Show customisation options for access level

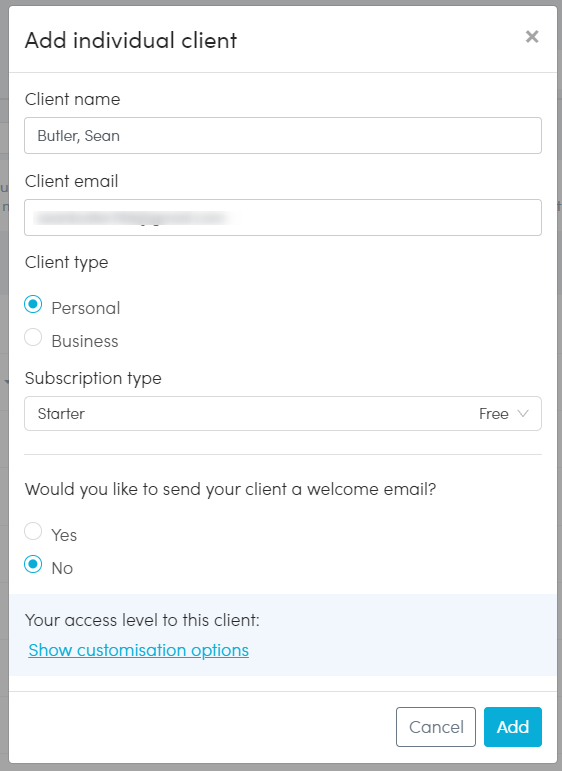(x=139, y=650)
